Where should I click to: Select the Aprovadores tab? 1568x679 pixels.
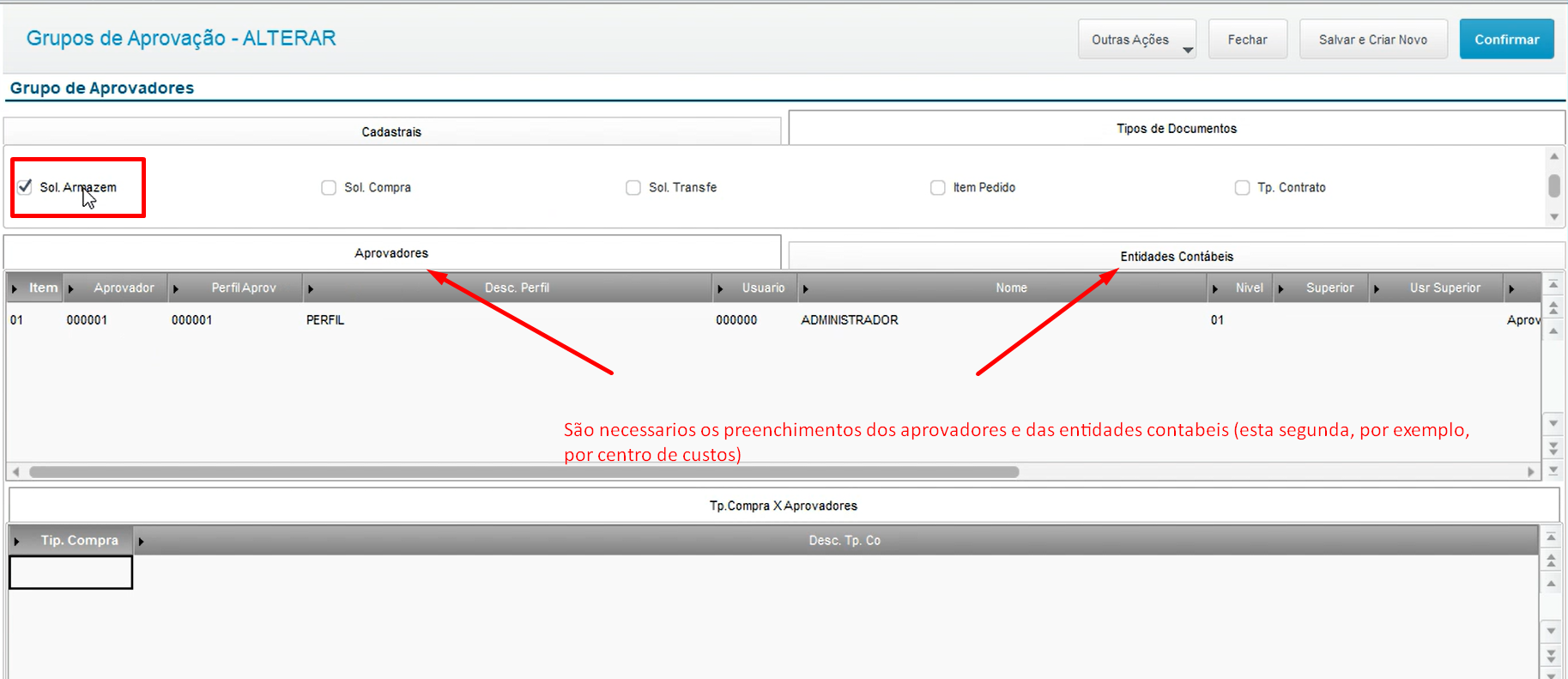coord(391,252)
